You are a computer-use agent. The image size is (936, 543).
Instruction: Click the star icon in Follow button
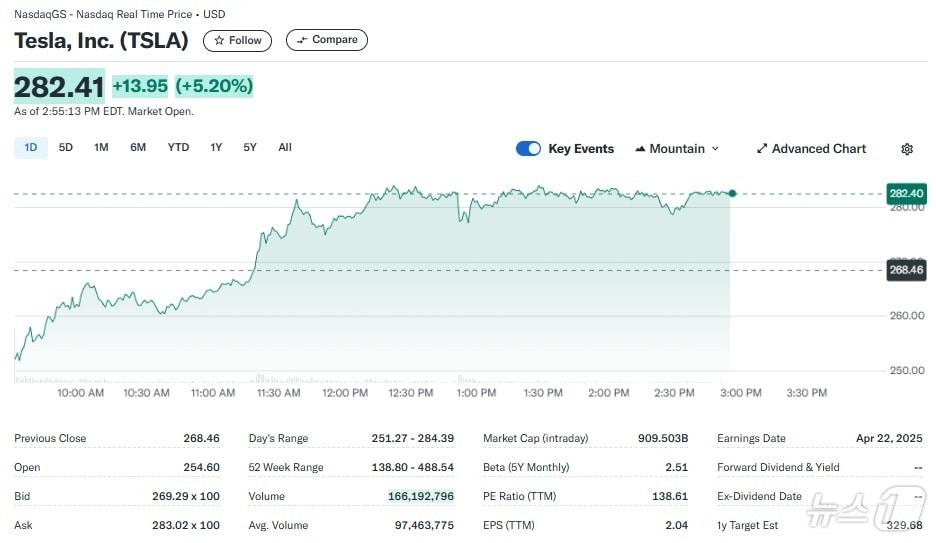(x=219, y=41)
